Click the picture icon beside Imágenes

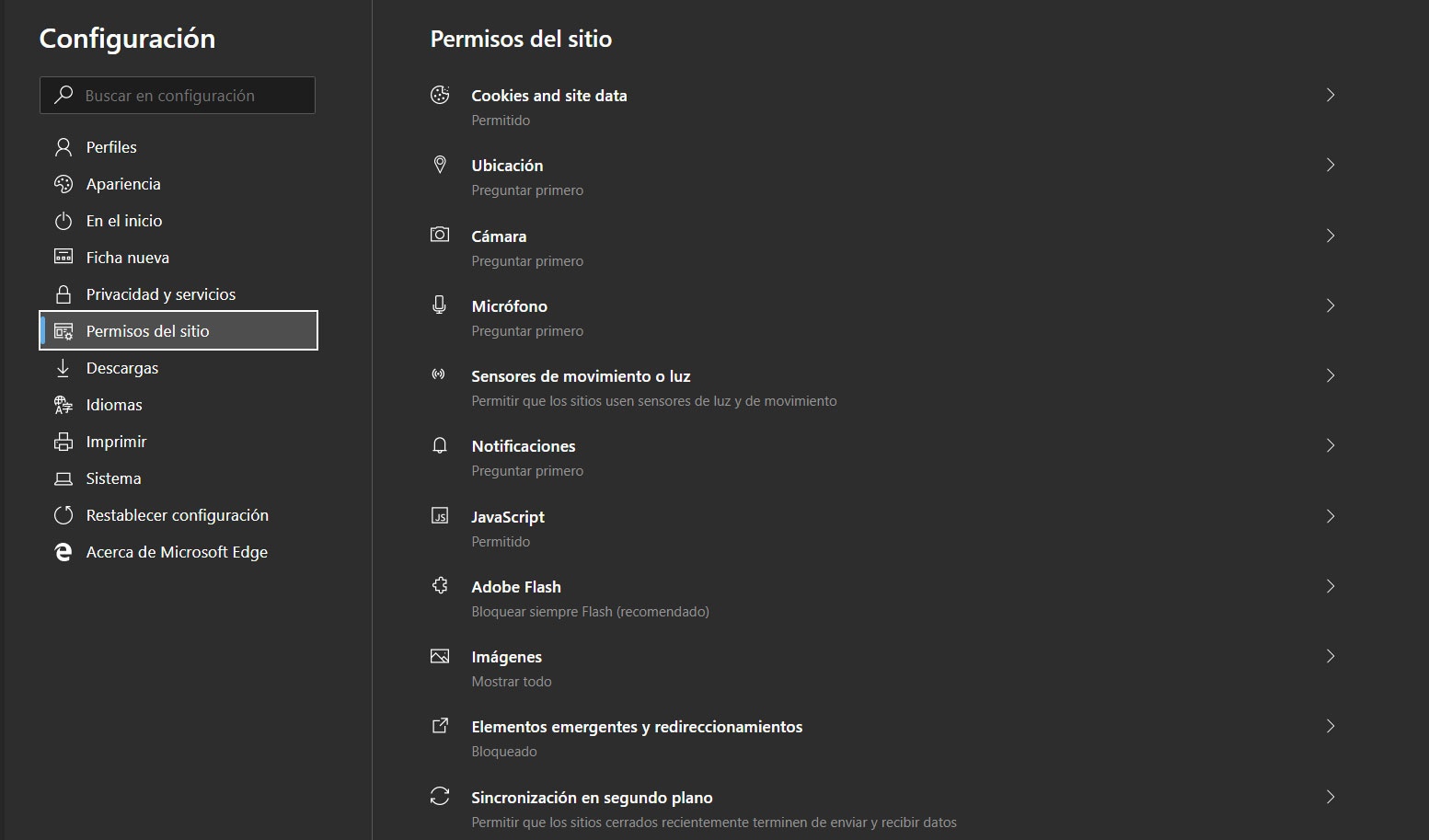[x=440, y=656]
